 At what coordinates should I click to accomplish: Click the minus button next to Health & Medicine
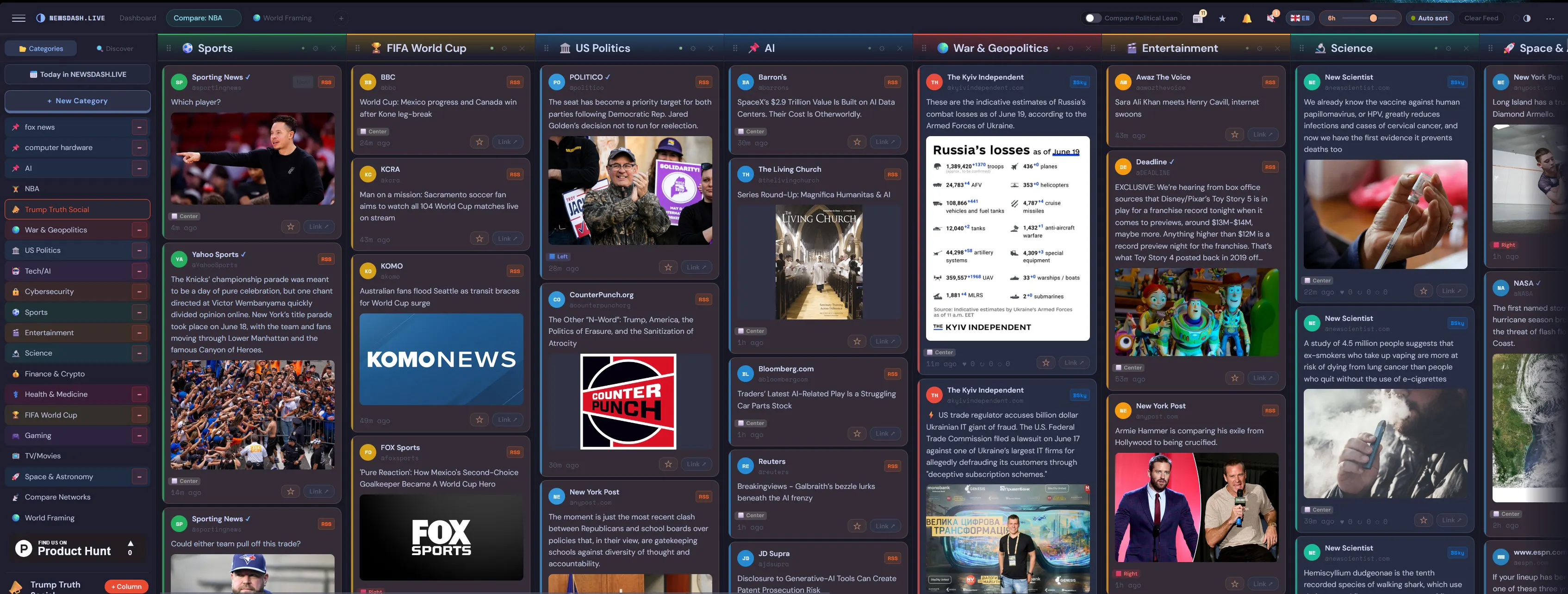pyautogui.click(x=139, y=394)
